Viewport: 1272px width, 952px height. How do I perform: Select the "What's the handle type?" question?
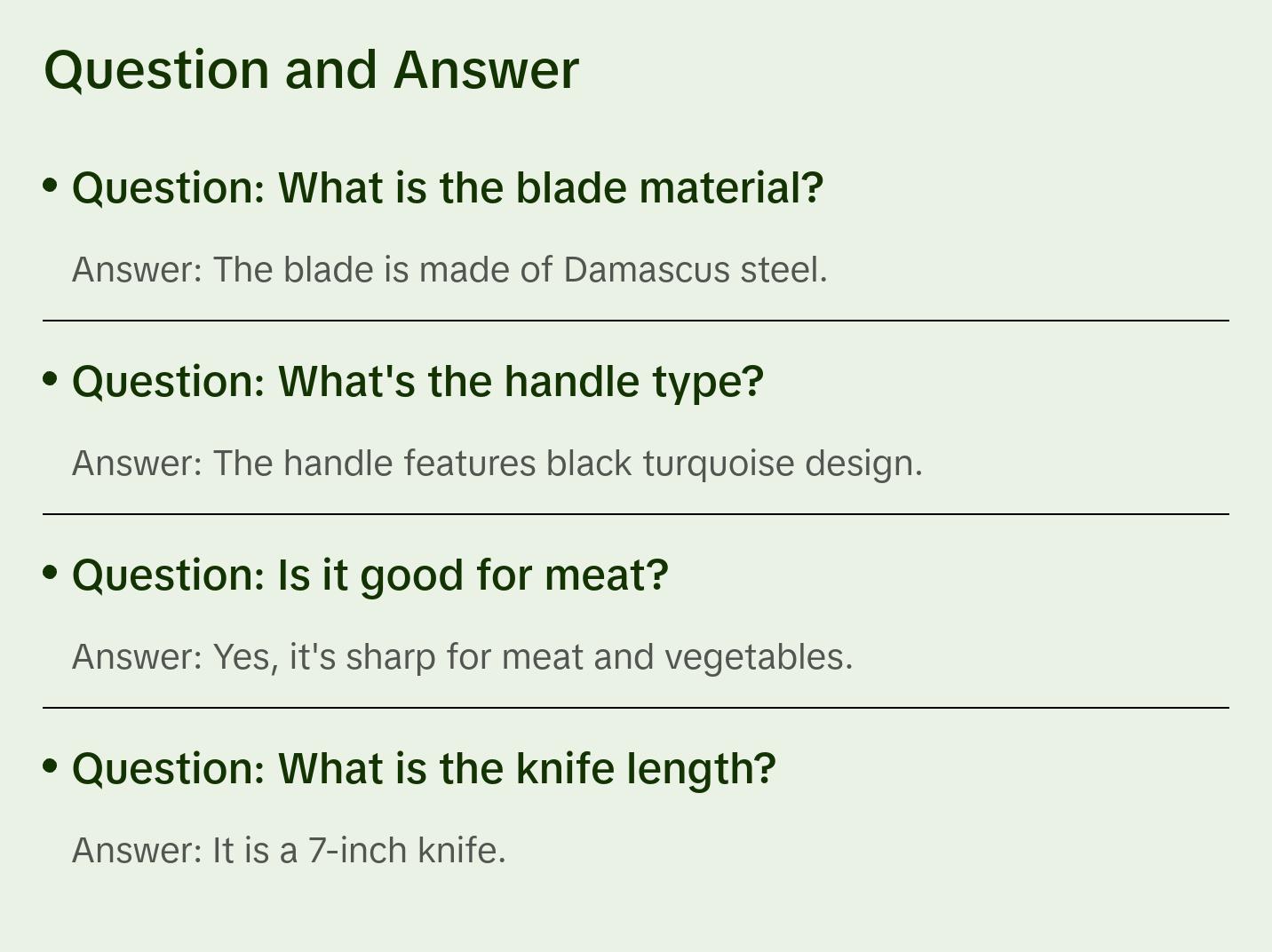(x=417, y=381)
